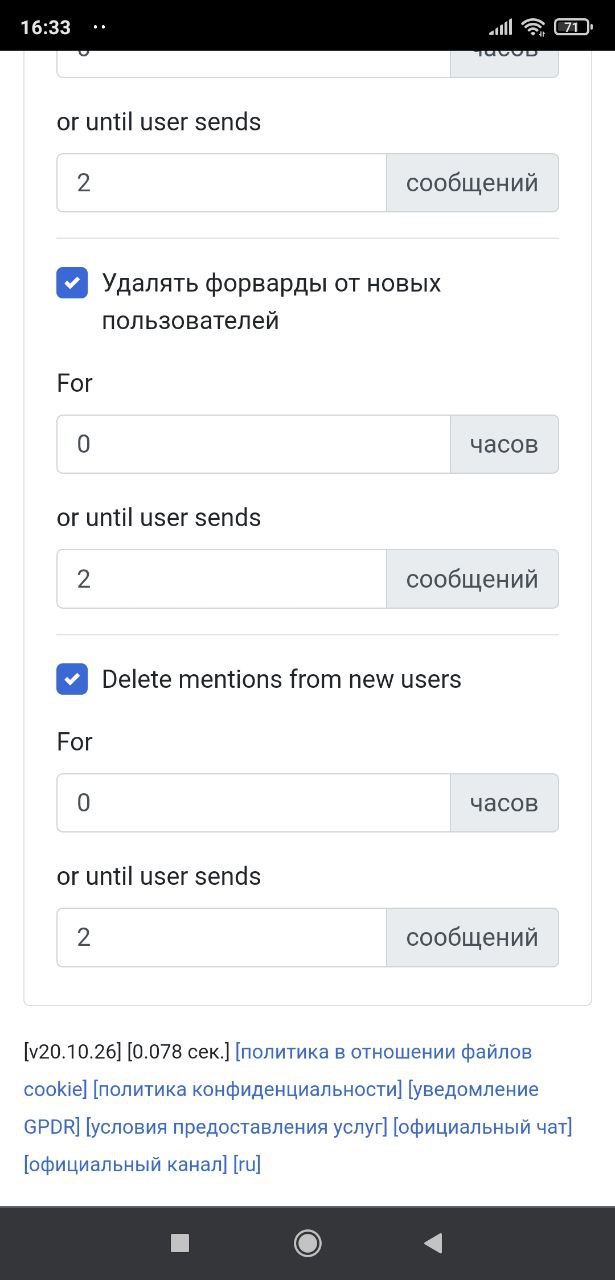Viewport: 615px width, 1280px height.
Task: Edit topmost message count field
Action: click(222, 182)
